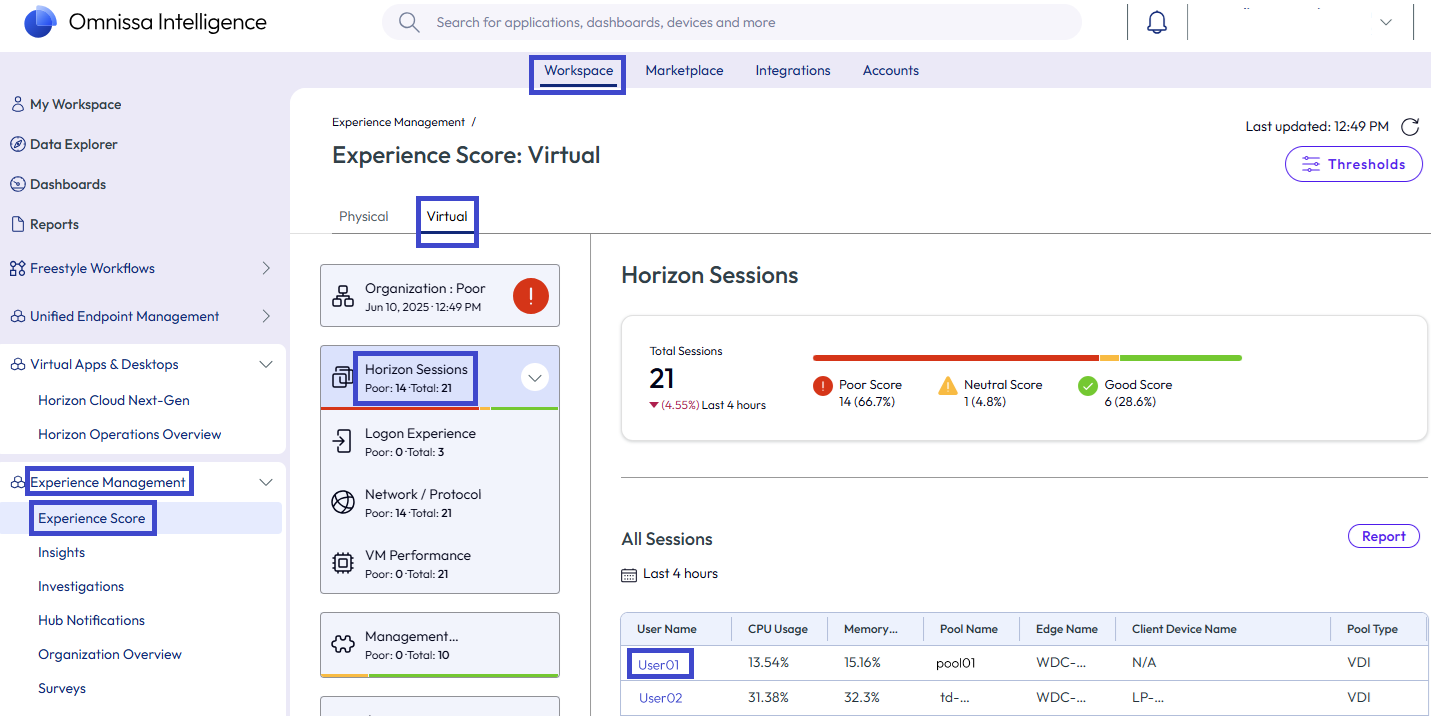Open the Integrations tab
The height and width of the screenshot is (716, 1431).
793,71
